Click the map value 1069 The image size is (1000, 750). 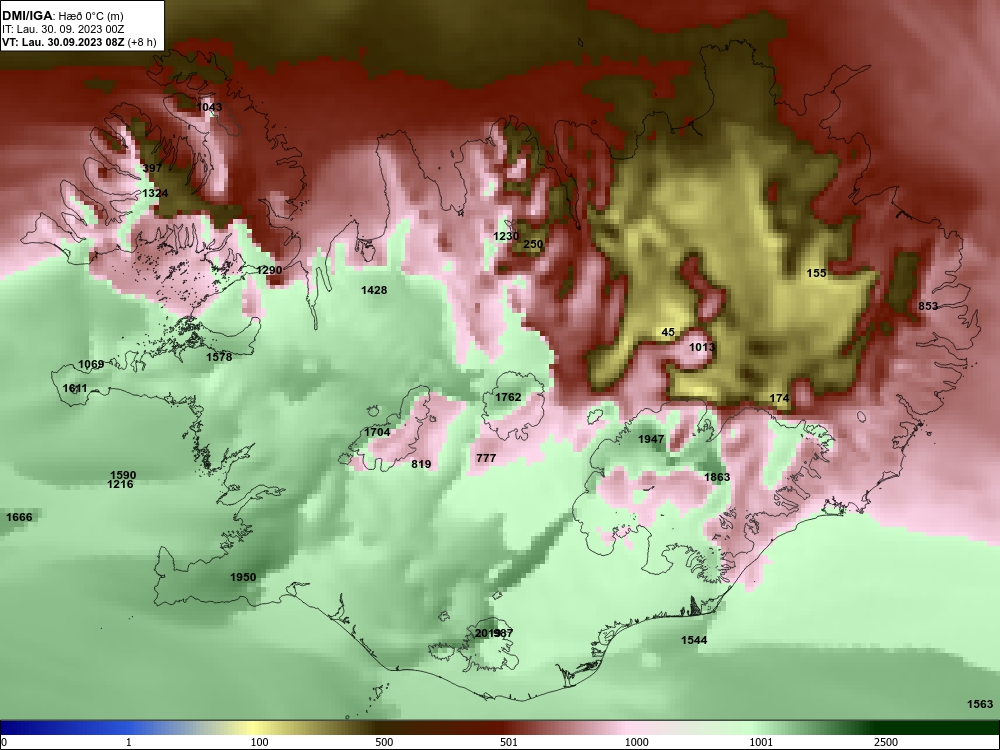pos(91,364)
